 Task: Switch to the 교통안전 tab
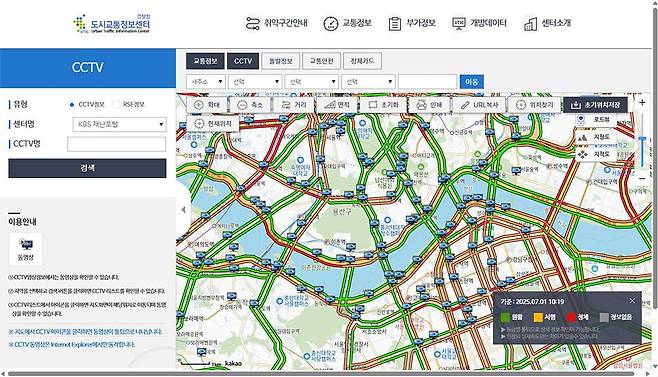coord(321,61)
